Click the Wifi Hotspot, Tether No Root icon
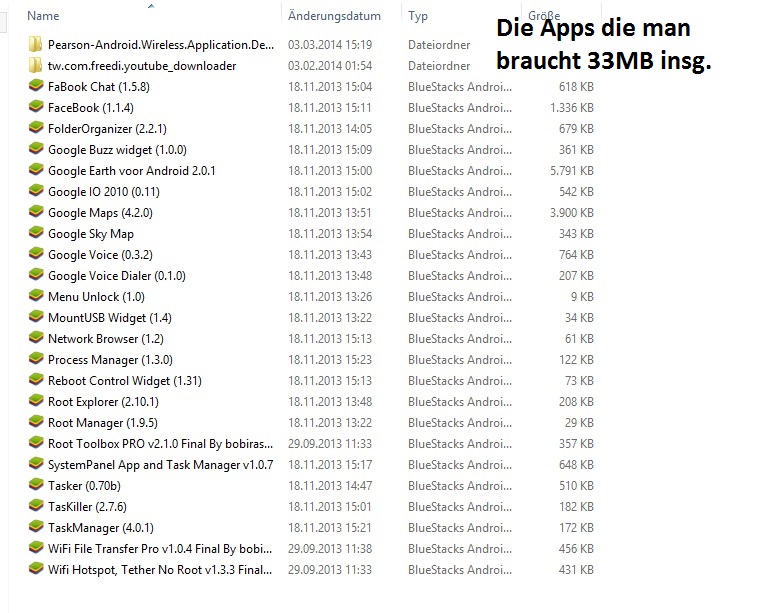The width and height of the screenshot is (778, 613). (x=36, y=569)
